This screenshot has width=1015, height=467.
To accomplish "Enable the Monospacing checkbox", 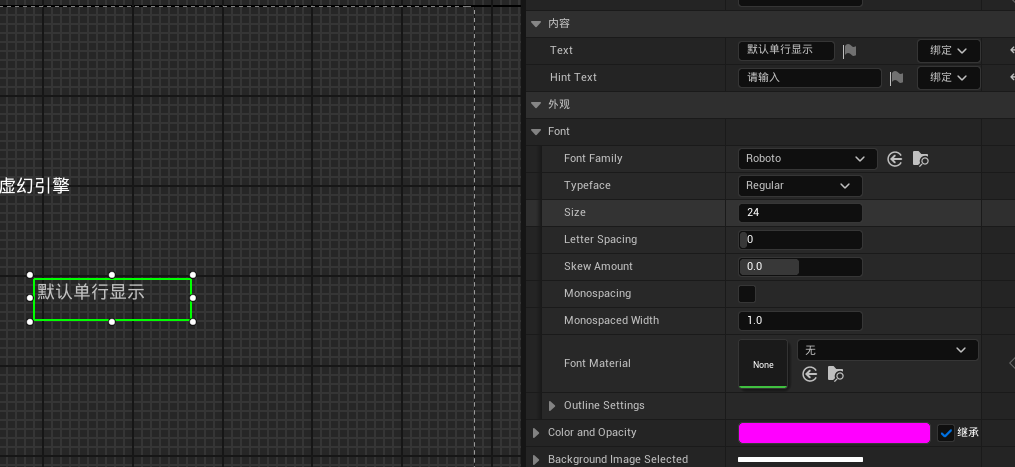I will click(747, 294).
